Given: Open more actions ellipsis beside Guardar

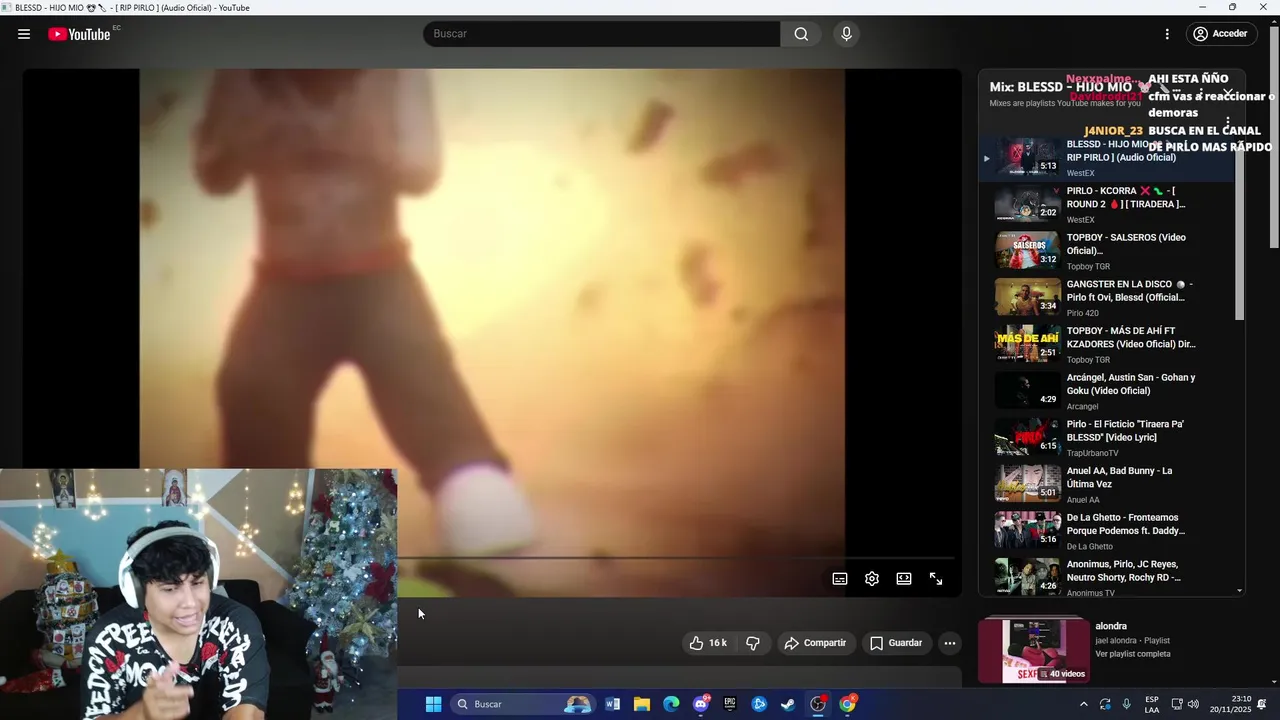Looking at the screenshot, I should (x=950, y=643).
